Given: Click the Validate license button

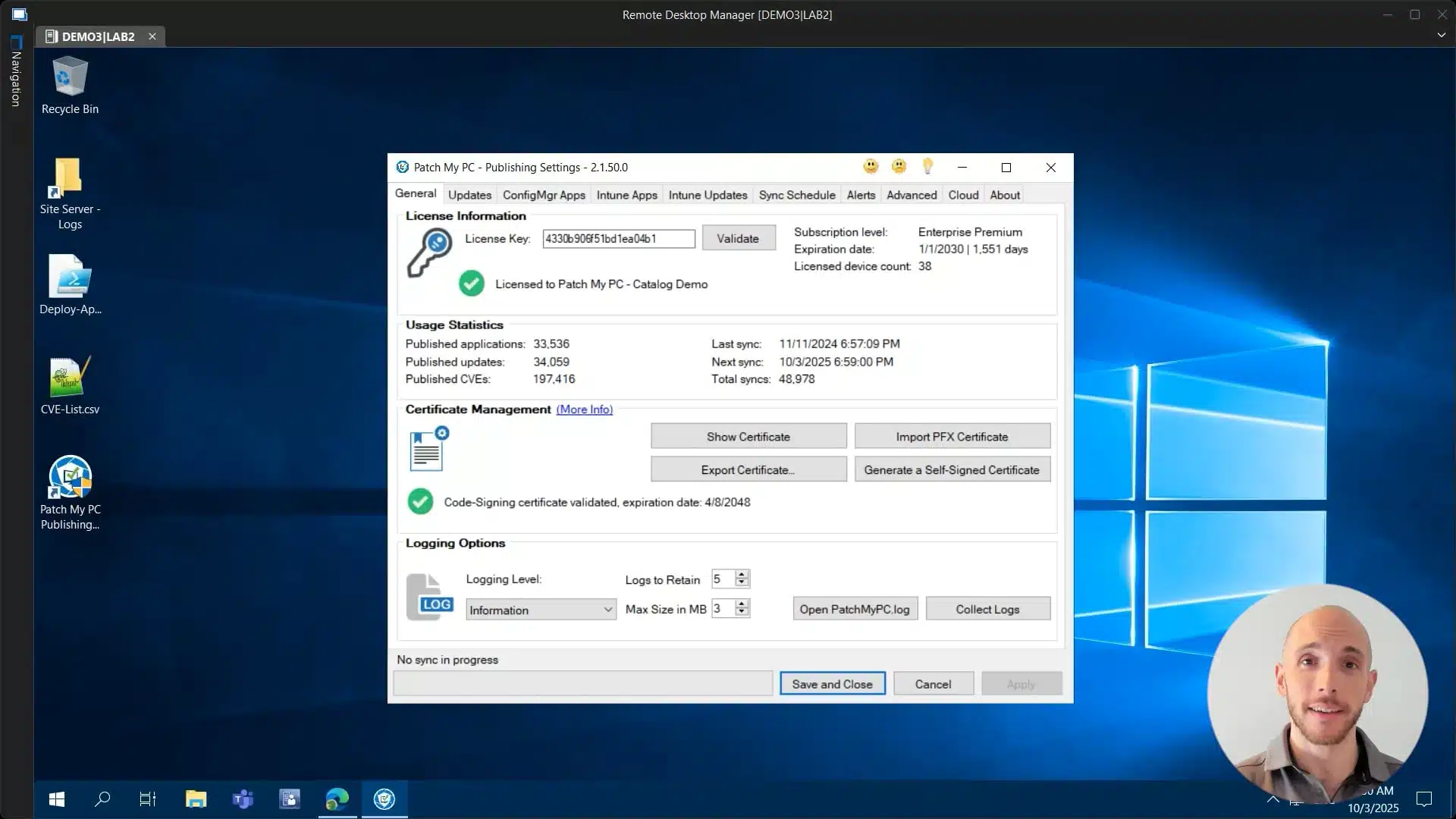Looking at the screenshot, I should [738, 238].
